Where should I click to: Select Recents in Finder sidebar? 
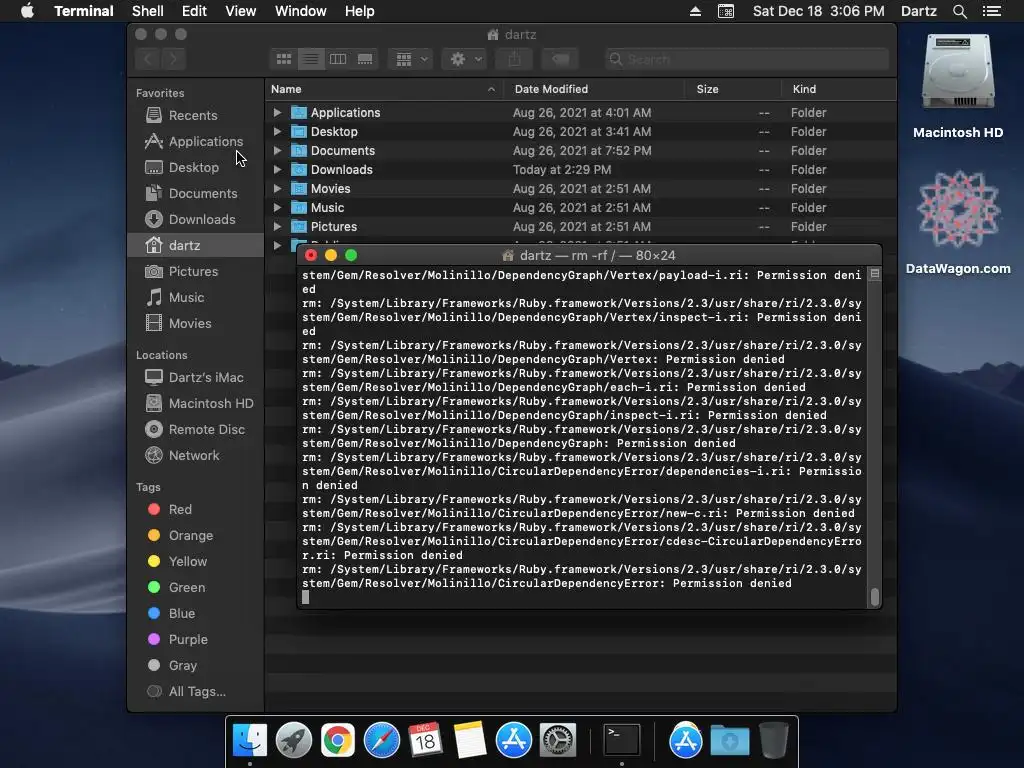195,115
